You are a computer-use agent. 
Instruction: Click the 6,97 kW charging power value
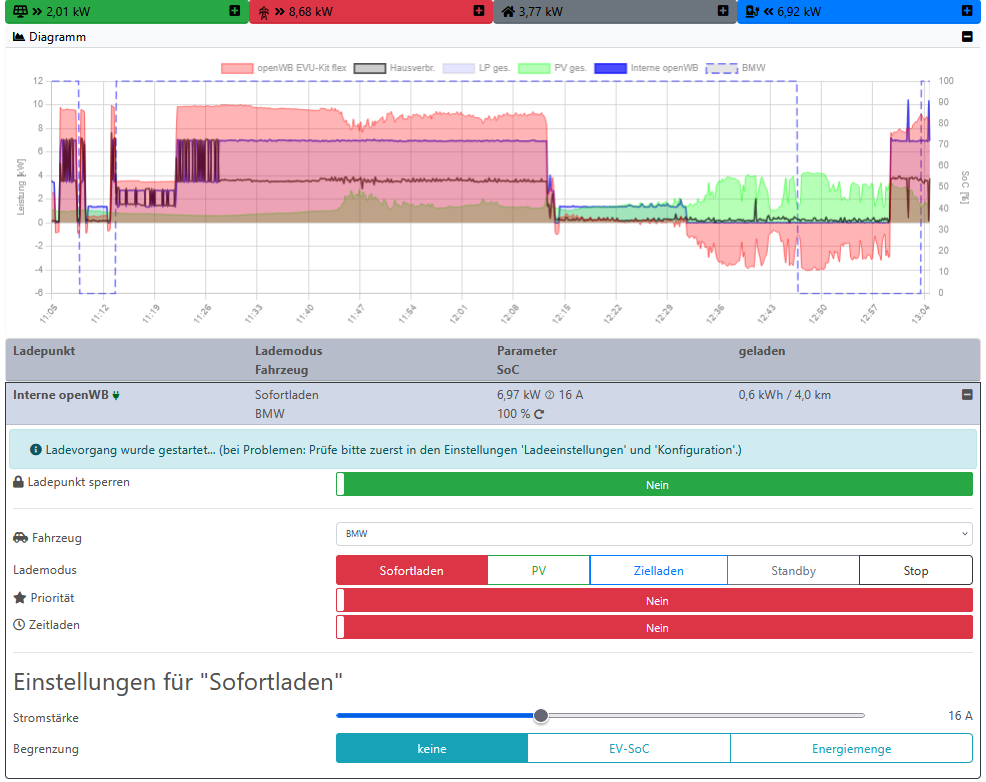click(x=519, y=395)
